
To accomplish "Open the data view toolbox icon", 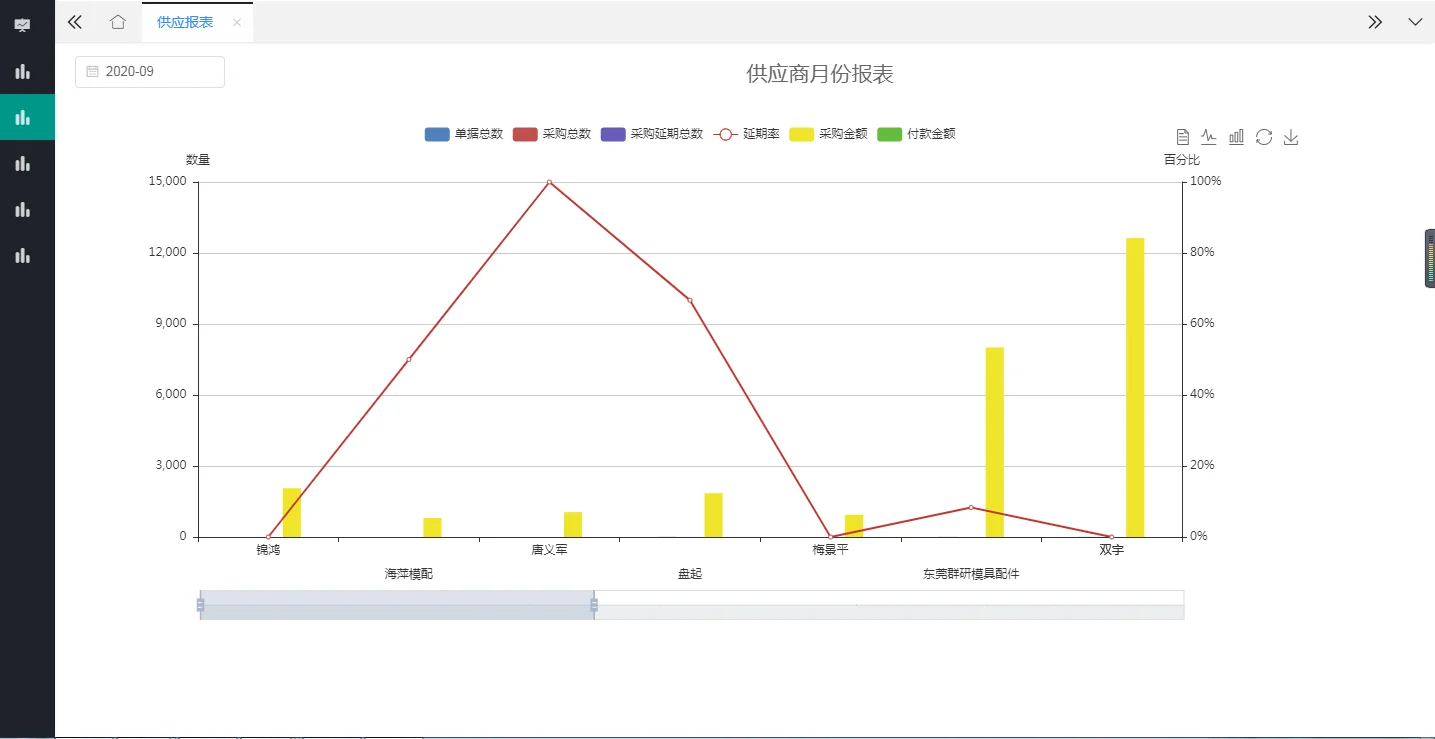I will pos(1182,137).
